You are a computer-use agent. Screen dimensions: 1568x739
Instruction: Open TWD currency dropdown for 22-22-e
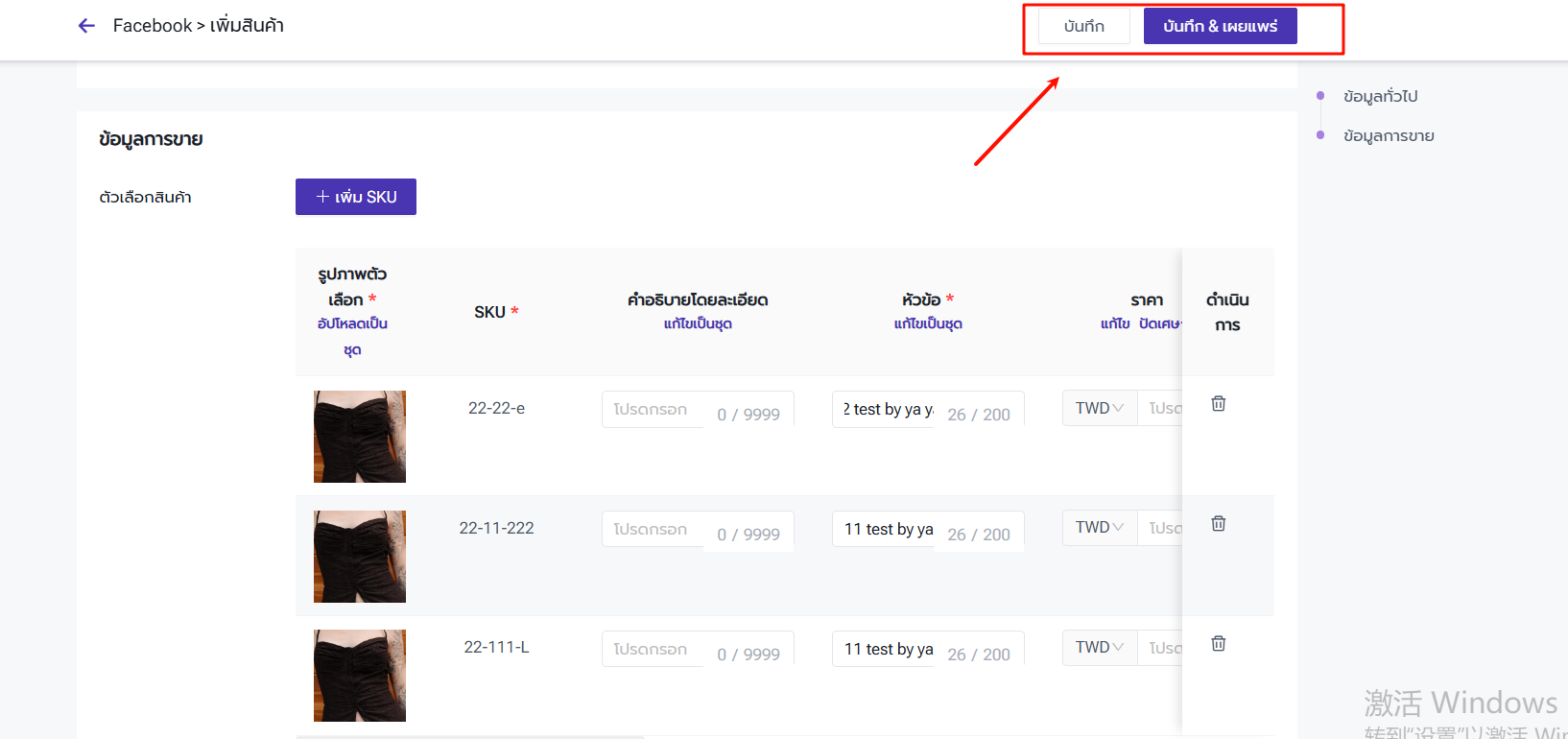pyautogui.click(x=1099, y=409)
